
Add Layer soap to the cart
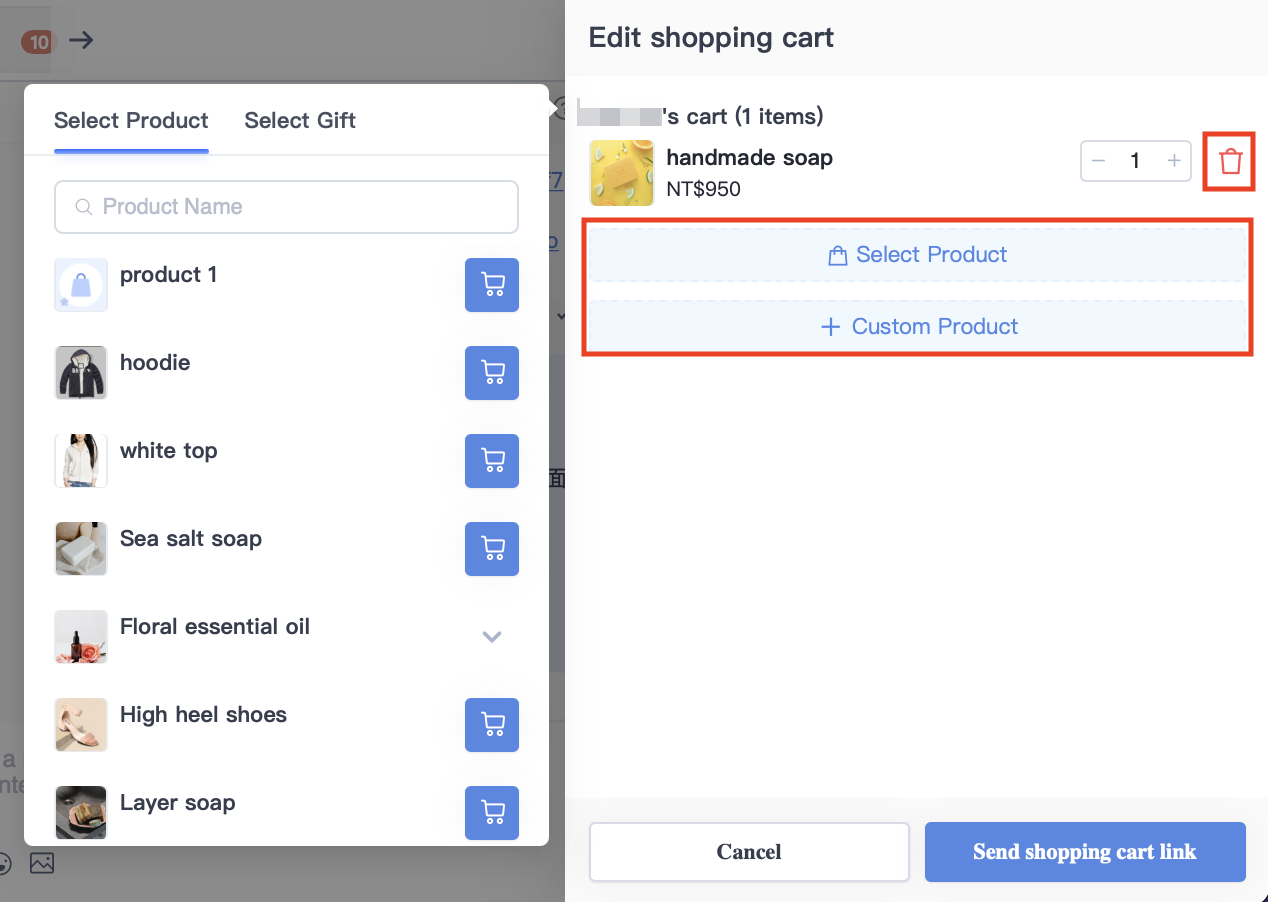tap(492, 813)
